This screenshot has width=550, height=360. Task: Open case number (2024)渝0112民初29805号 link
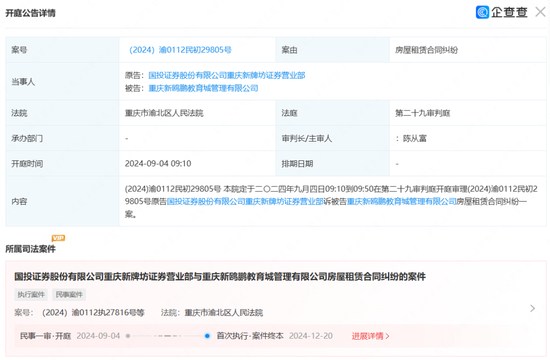point(180,50)
